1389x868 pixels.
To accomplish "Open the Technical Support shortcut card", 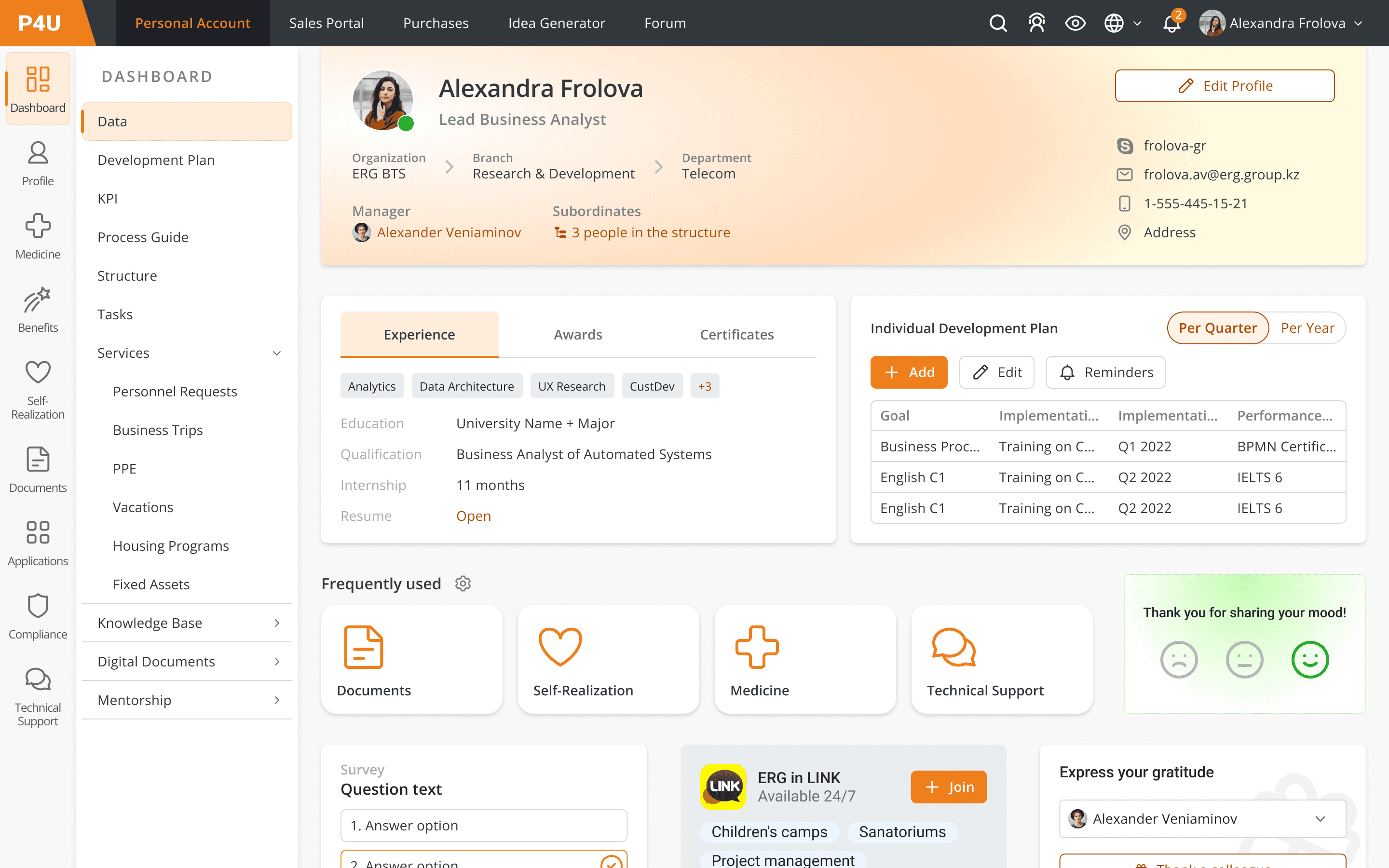I will coord(1002,659).
